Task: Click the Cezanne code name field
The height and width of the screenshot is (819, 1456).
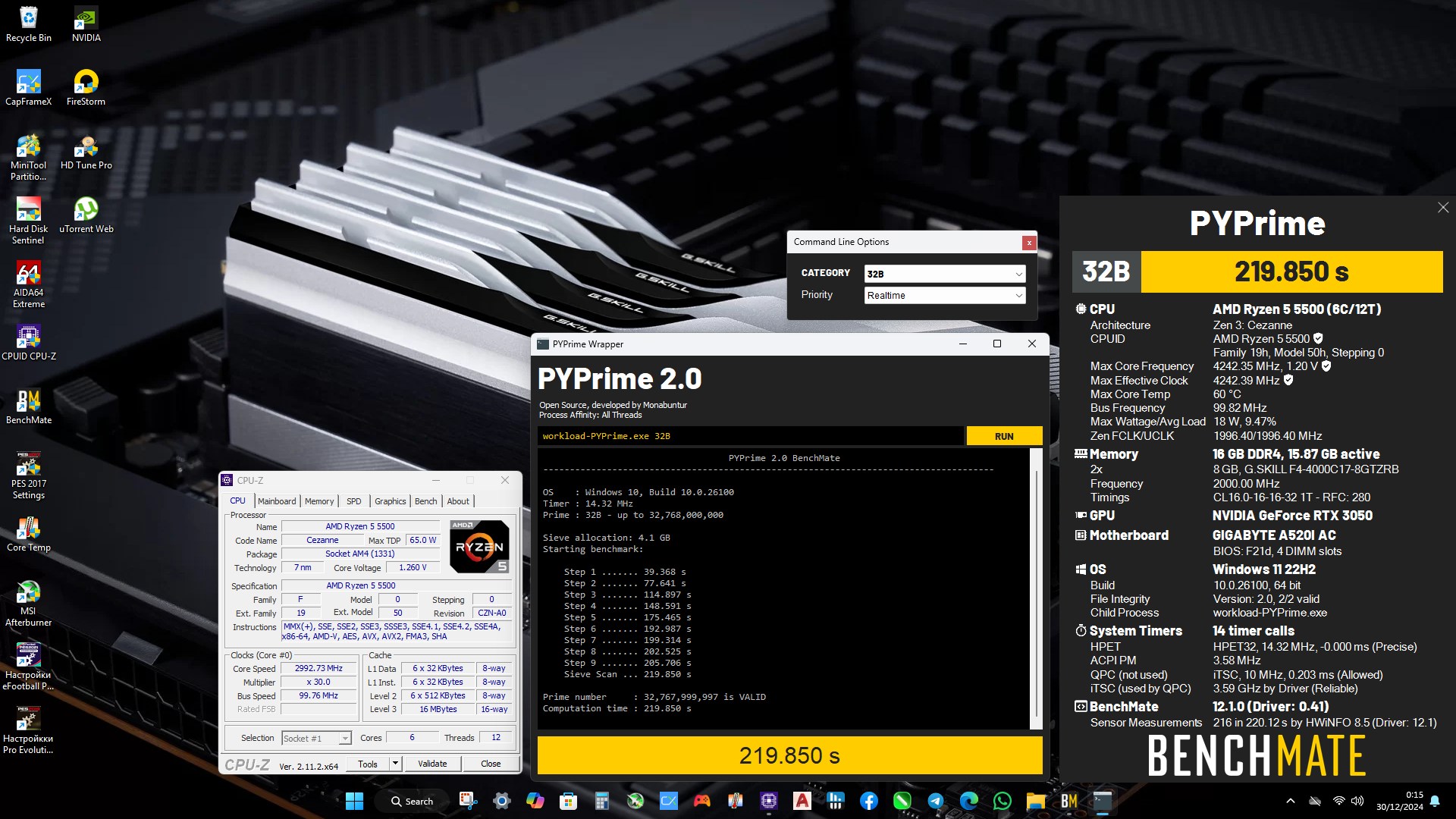Action: tap(322, 541)
